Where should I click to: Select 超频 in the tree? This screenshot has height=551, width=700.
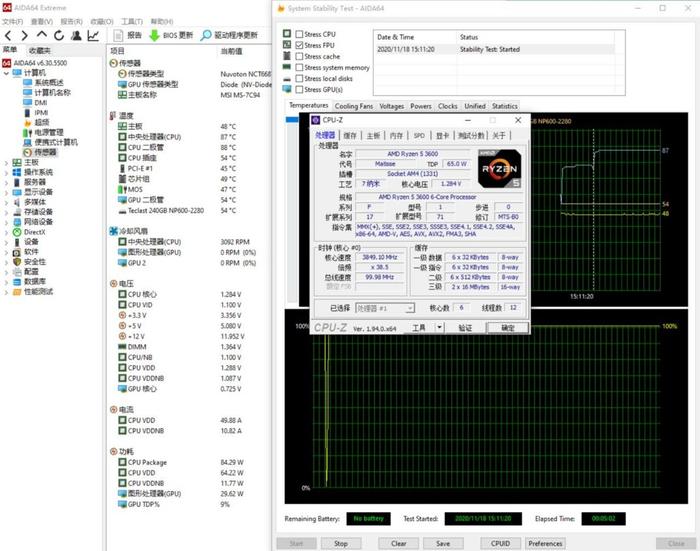pos(42,122)
